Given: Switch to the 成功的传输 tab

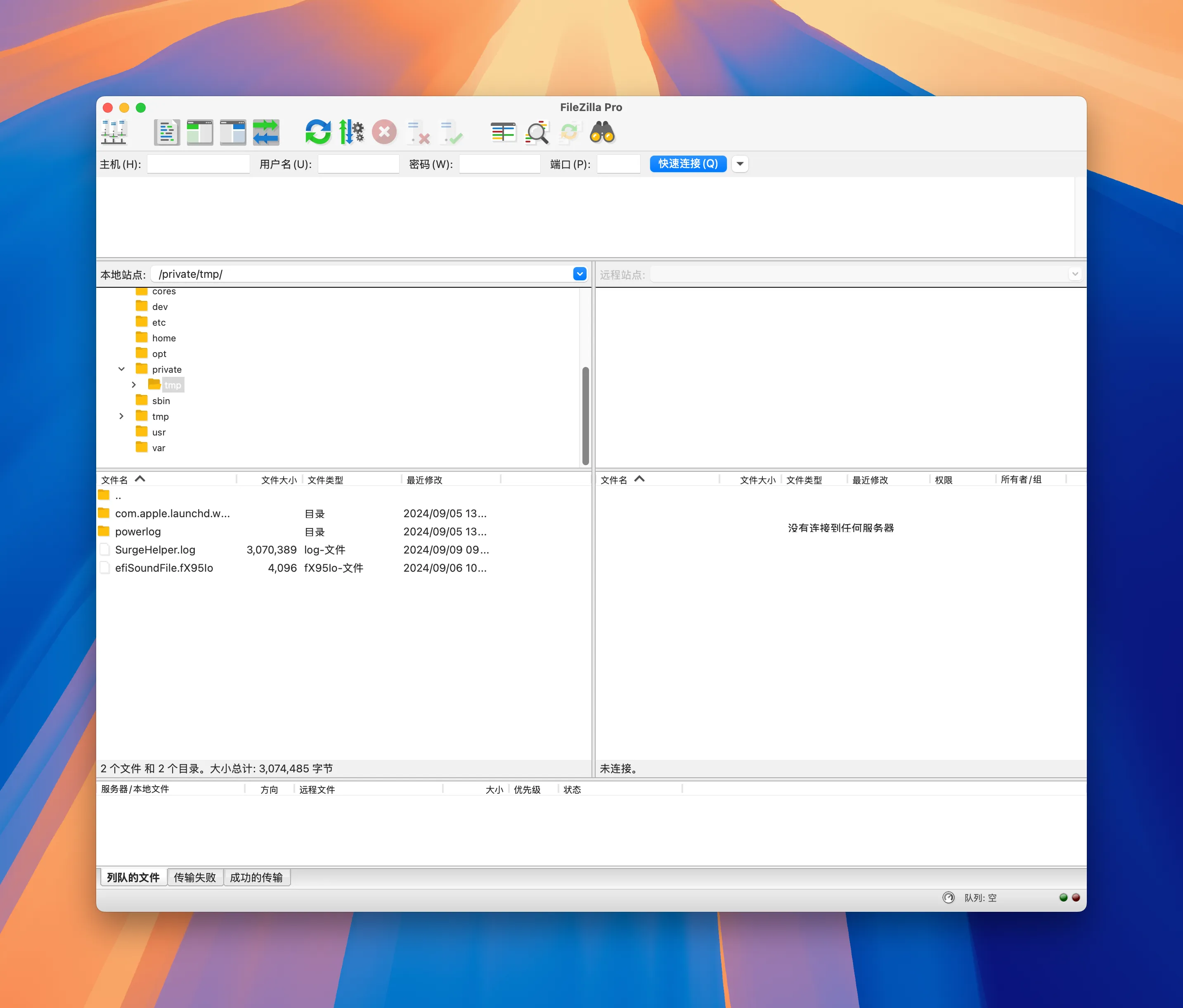Looking at the screenshot, I should (258, 877).
